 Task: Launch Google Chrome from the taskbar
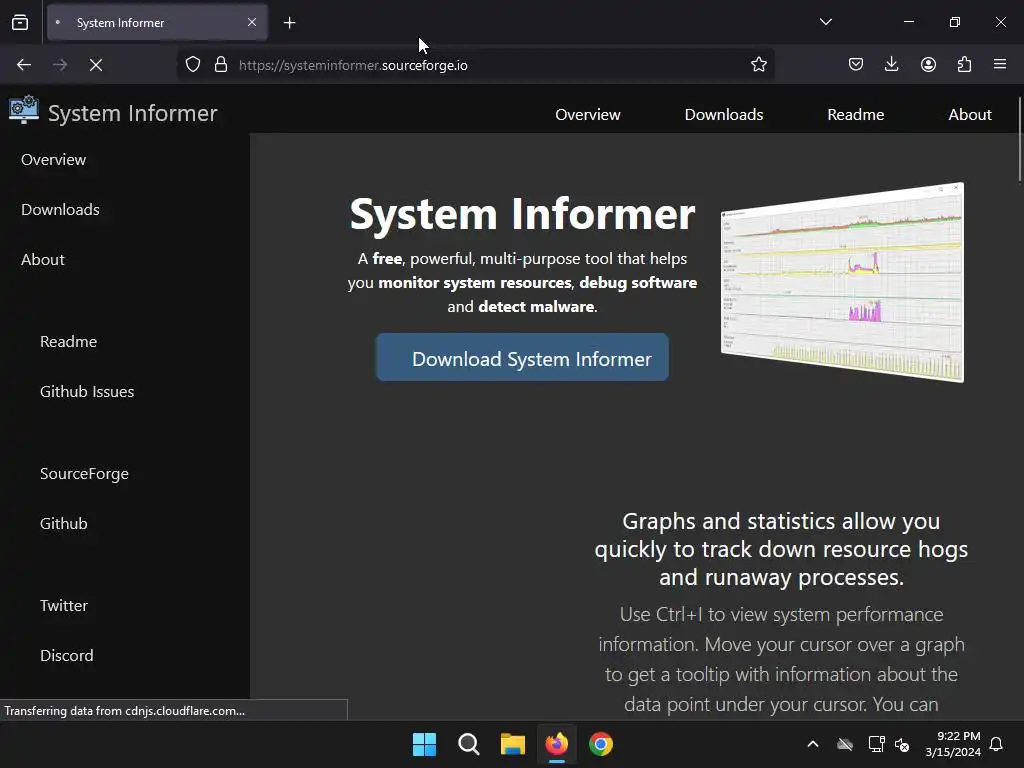point(601,744)
